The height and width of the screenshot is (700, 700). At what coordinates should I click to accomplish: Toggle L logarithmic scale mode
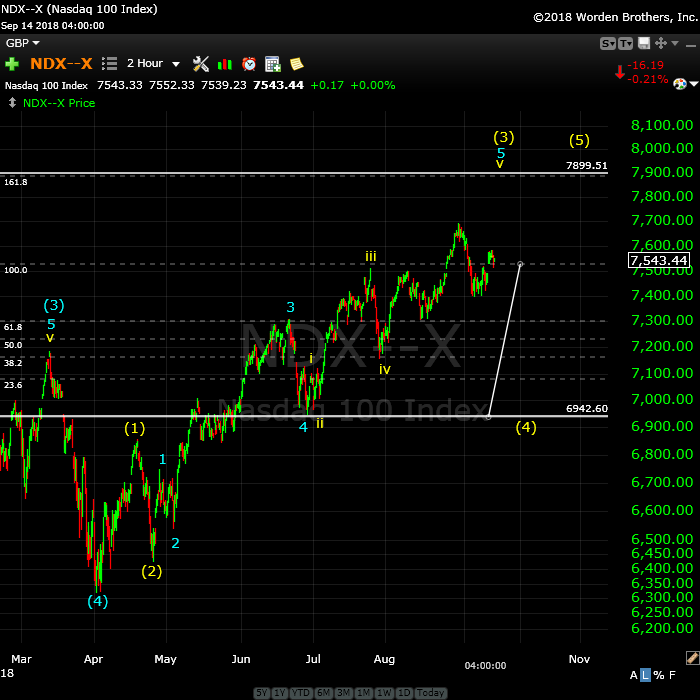point(645,675)
